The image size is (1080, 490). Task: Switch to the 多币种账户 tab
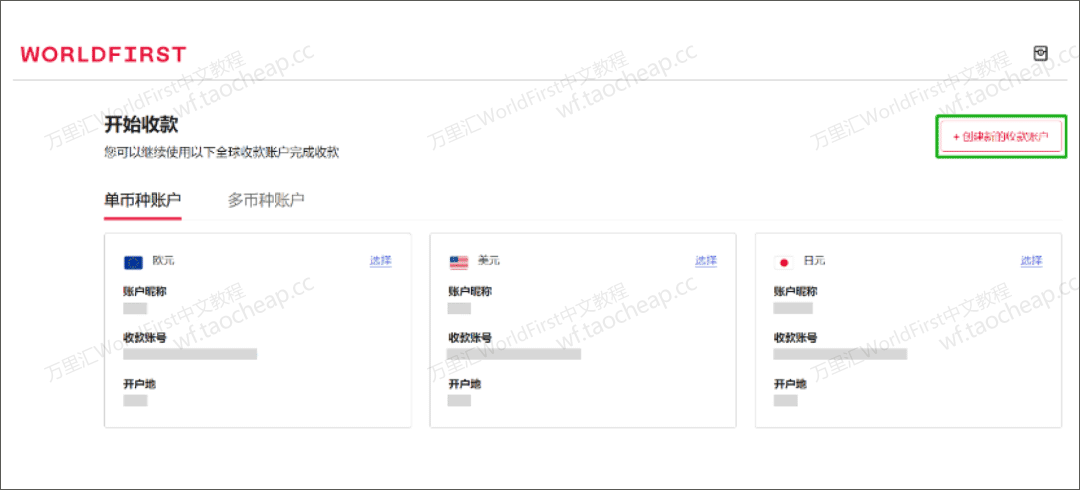click(266, 200)
